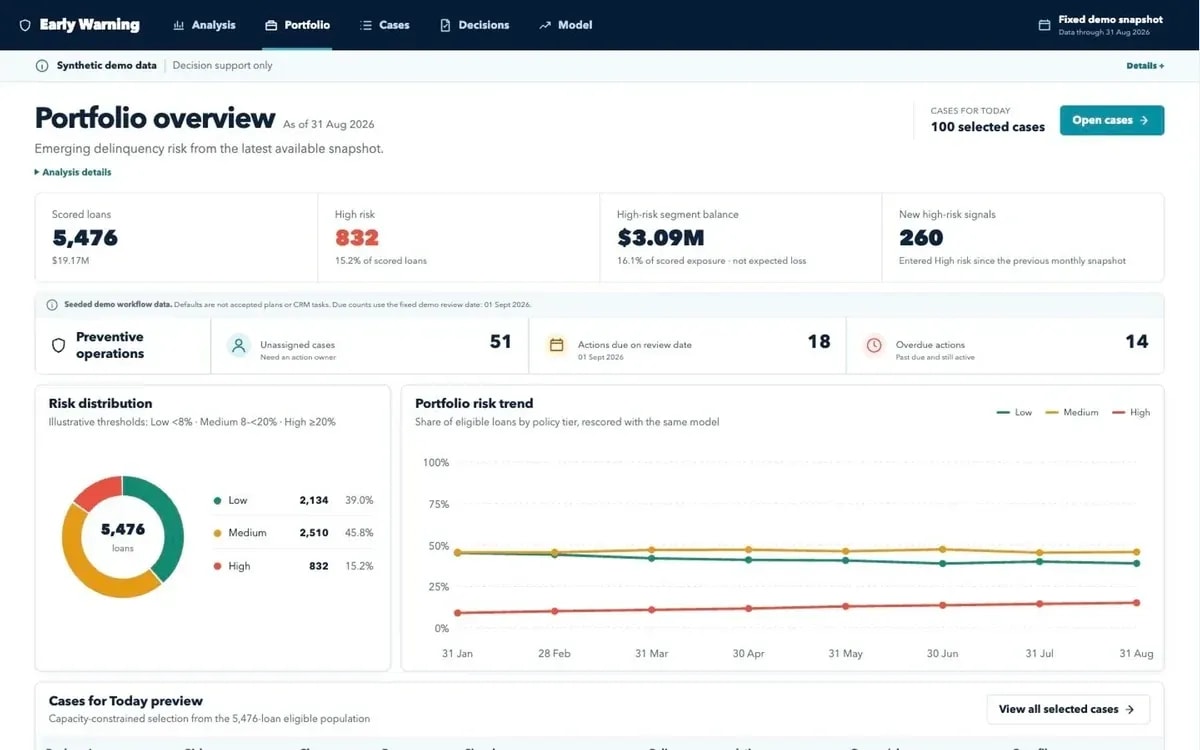Toggle the Low series in trend legend

pos(1014,412)
